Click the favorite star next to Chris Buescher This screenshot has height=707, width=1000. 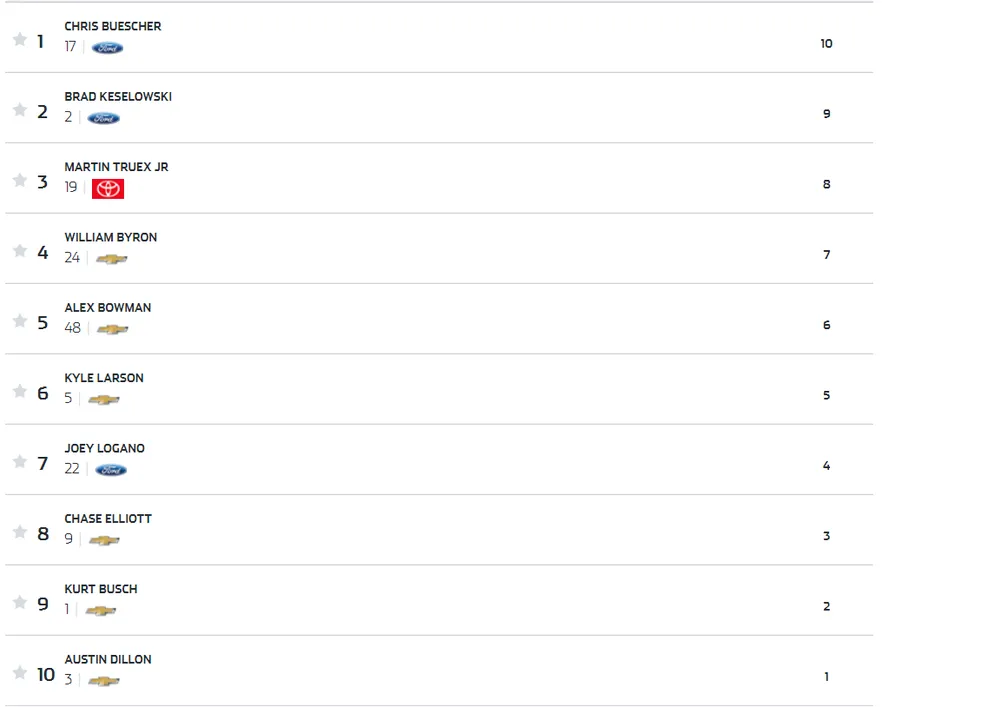point(19,40)
